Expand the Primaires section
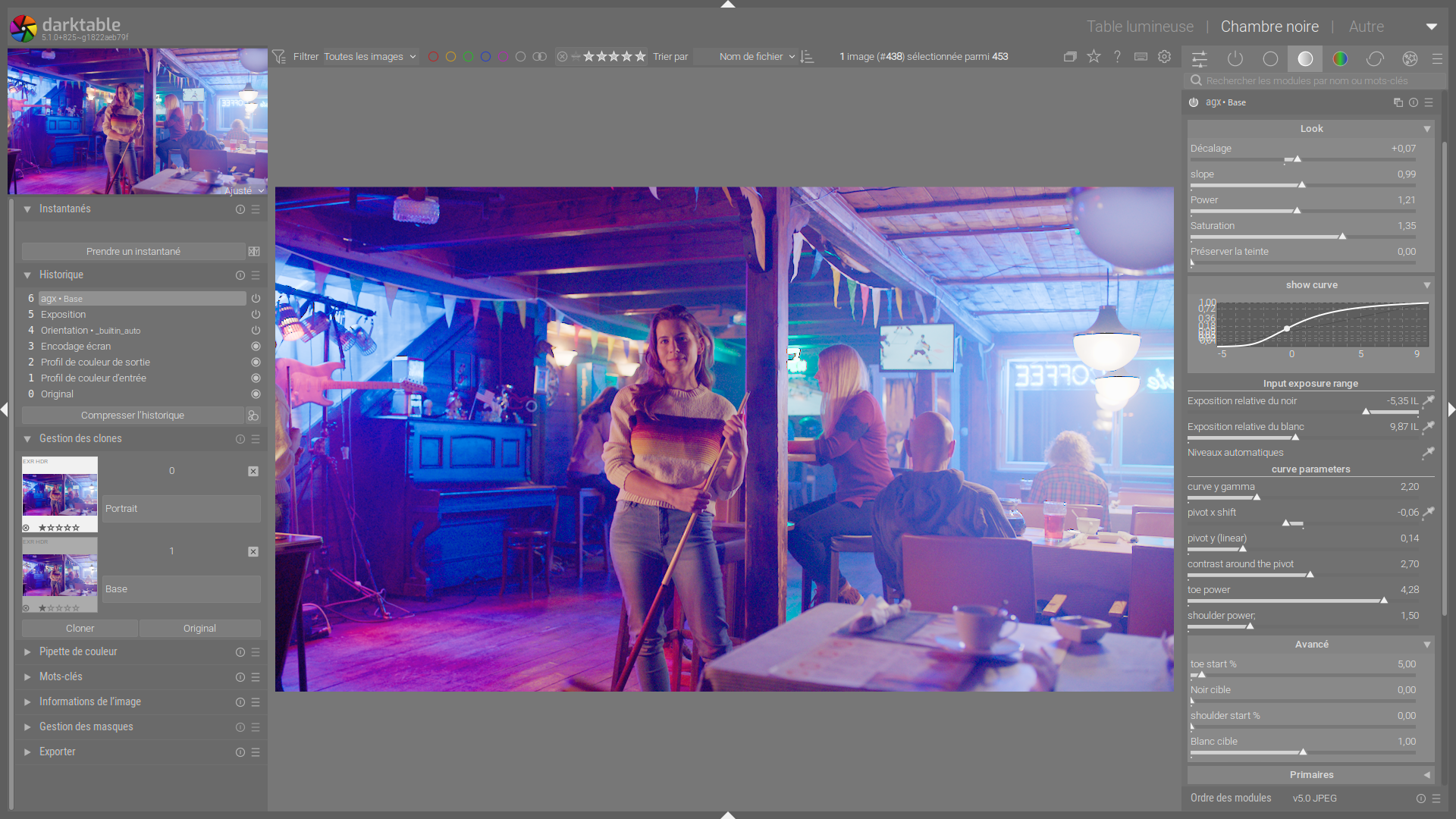 tap(1311, 775)
